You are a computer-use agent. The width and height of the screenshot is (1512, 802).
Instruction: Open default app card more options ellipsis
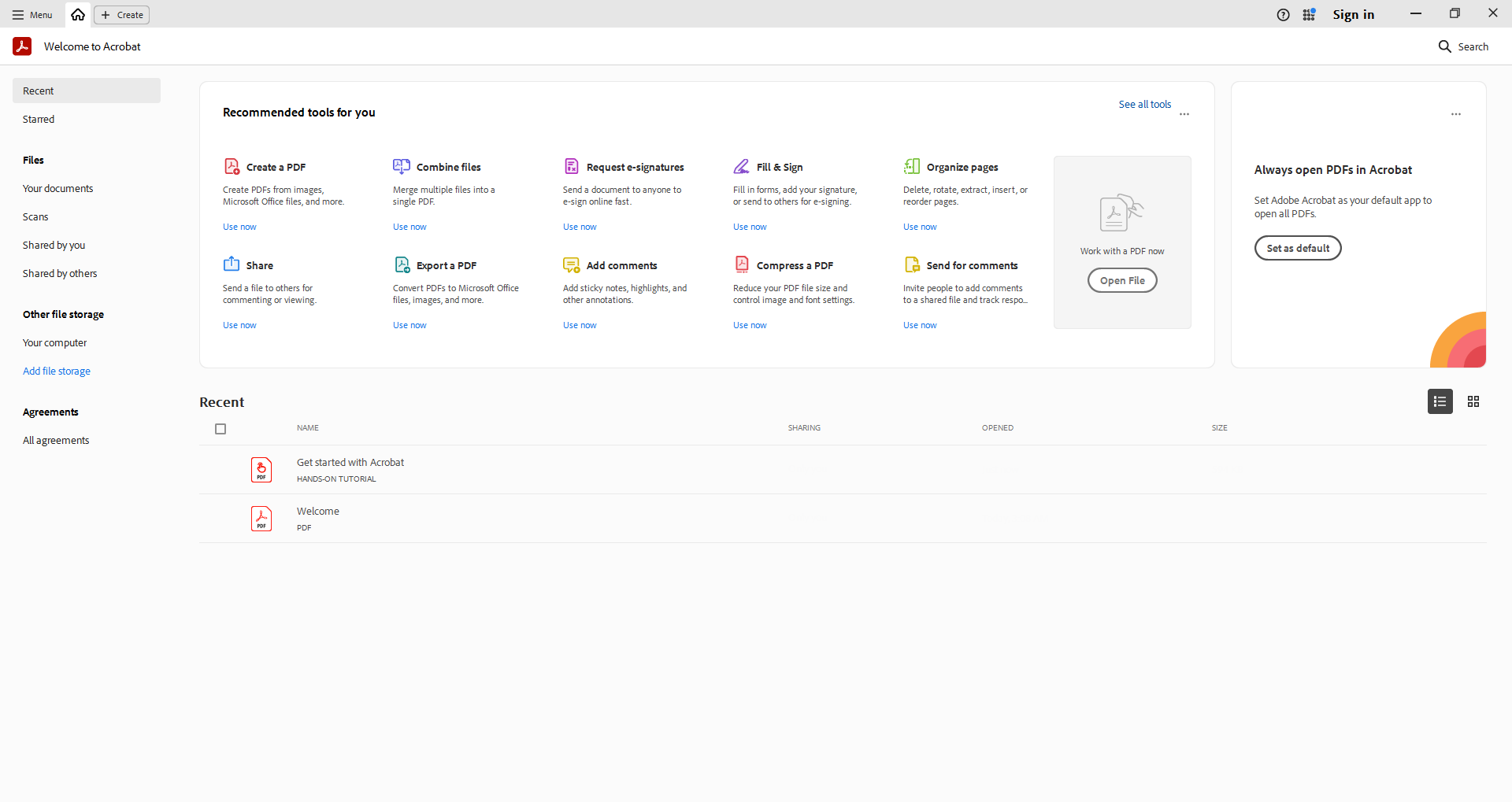[1456, 115]
